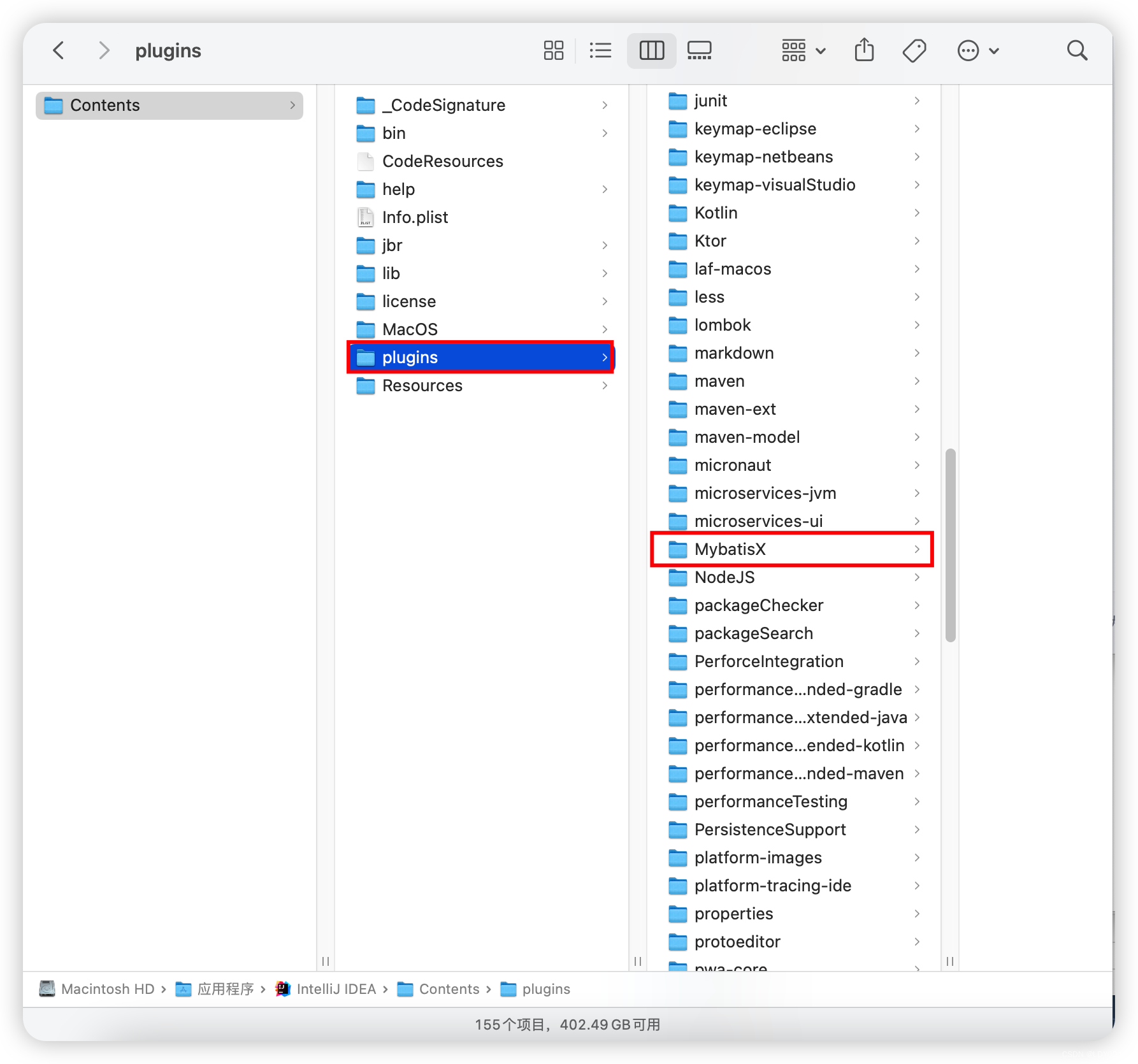Switch to column view

coord(651,50)
